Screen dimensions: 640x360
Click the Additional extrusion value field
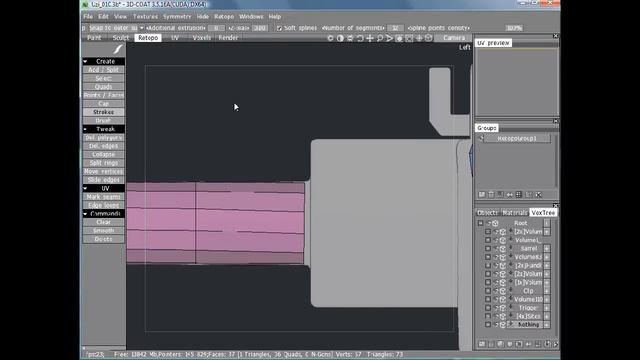tap(216, 28)
